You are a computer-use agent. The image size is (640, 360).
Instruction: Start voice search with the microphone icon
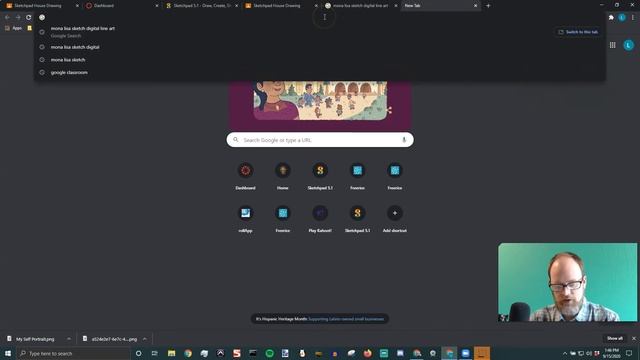click(404, 140)
